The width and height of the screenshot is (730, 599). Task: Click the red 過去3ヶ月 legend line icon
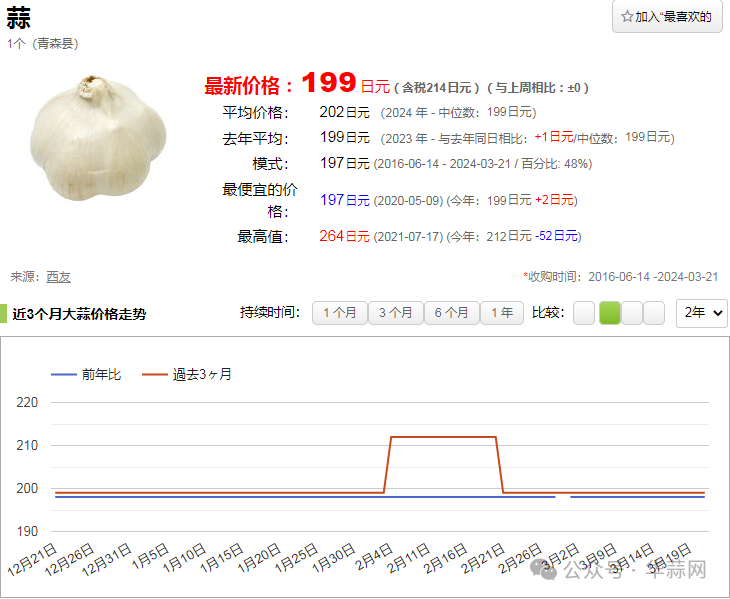point(154,375)
